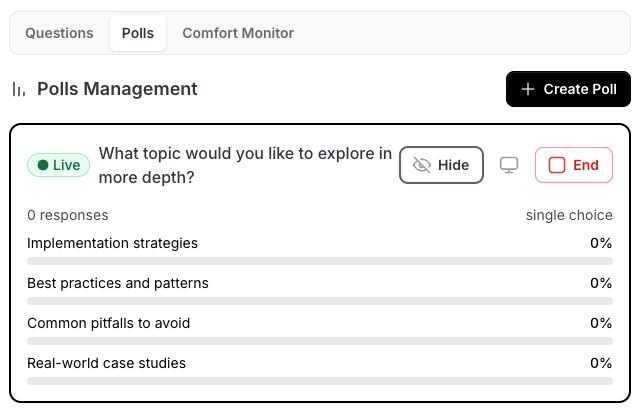
Task: Click the Create Poll button
Action: coord(568,89)
